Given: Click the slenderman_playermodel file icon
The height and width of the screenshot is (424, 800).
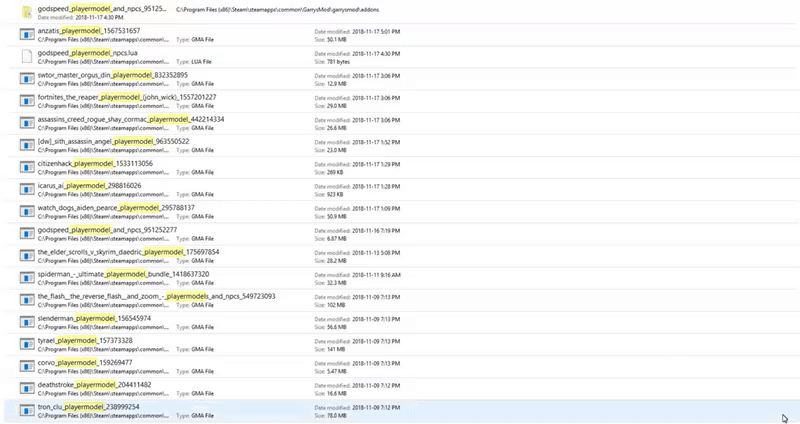Looking at the screenshot, I should [27, 322].
